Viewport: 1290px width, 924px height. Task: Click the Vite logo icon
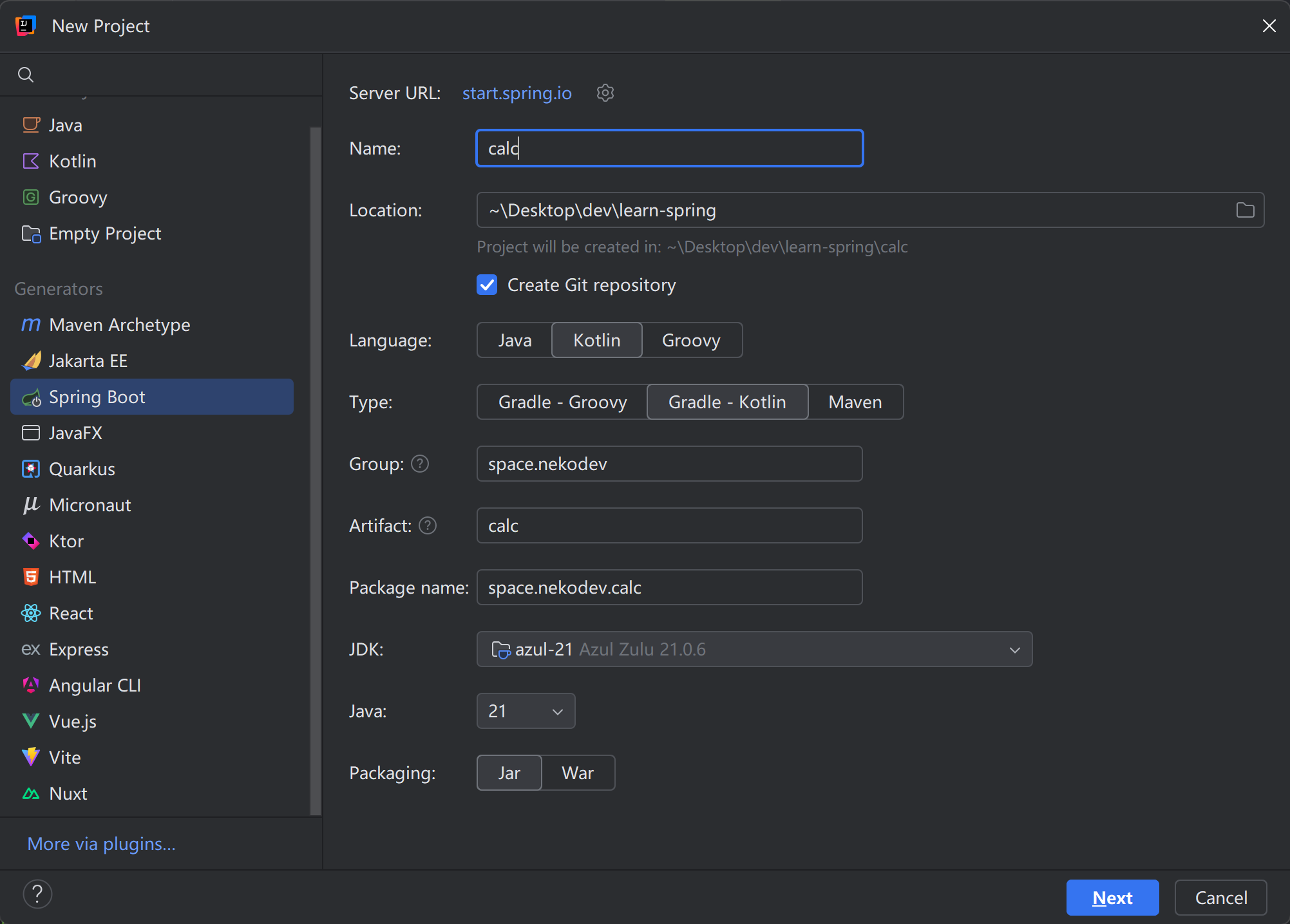[x=31, y=757]
